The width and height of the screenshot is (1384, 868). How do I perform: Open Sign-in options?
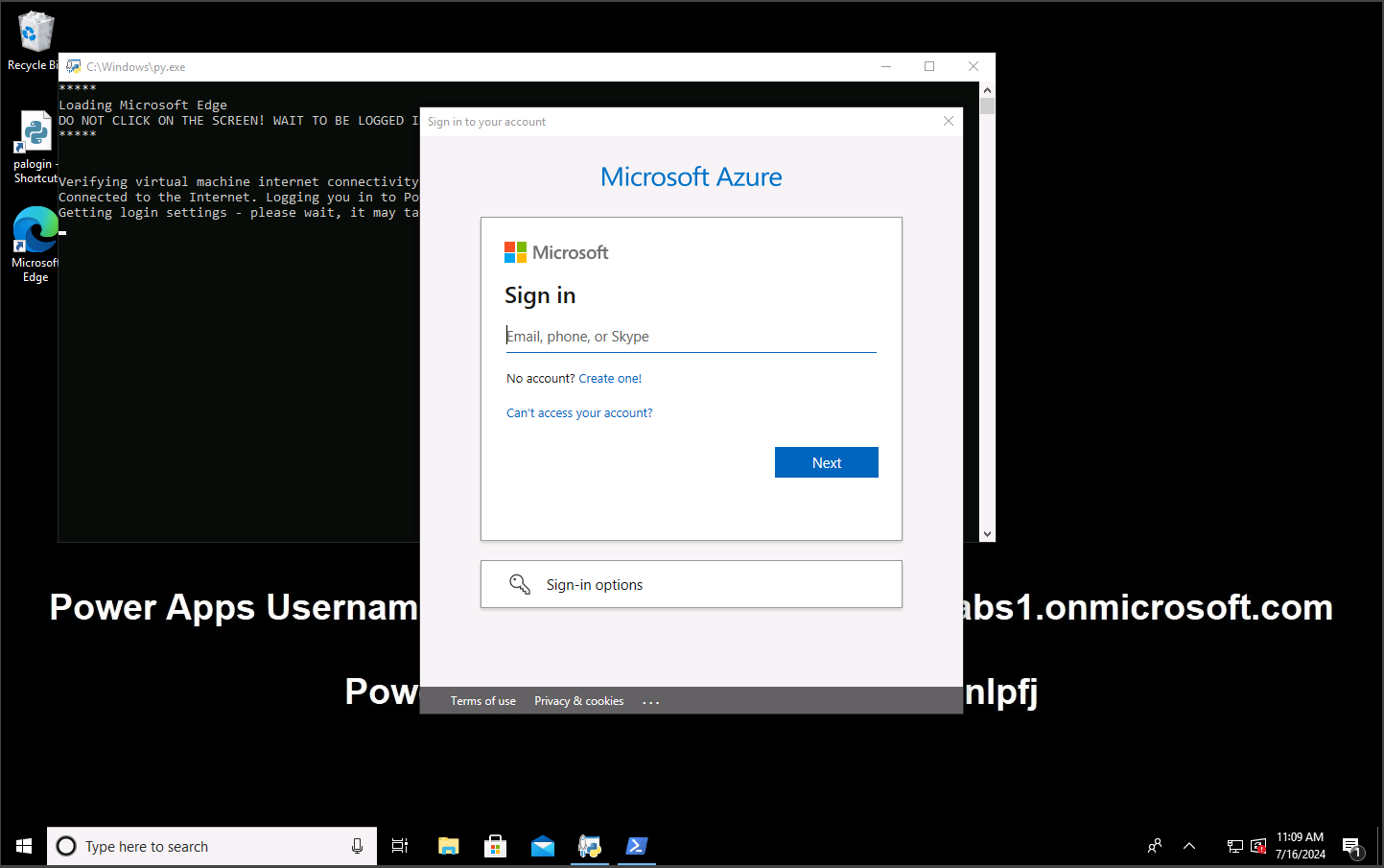tap(692, 584)
